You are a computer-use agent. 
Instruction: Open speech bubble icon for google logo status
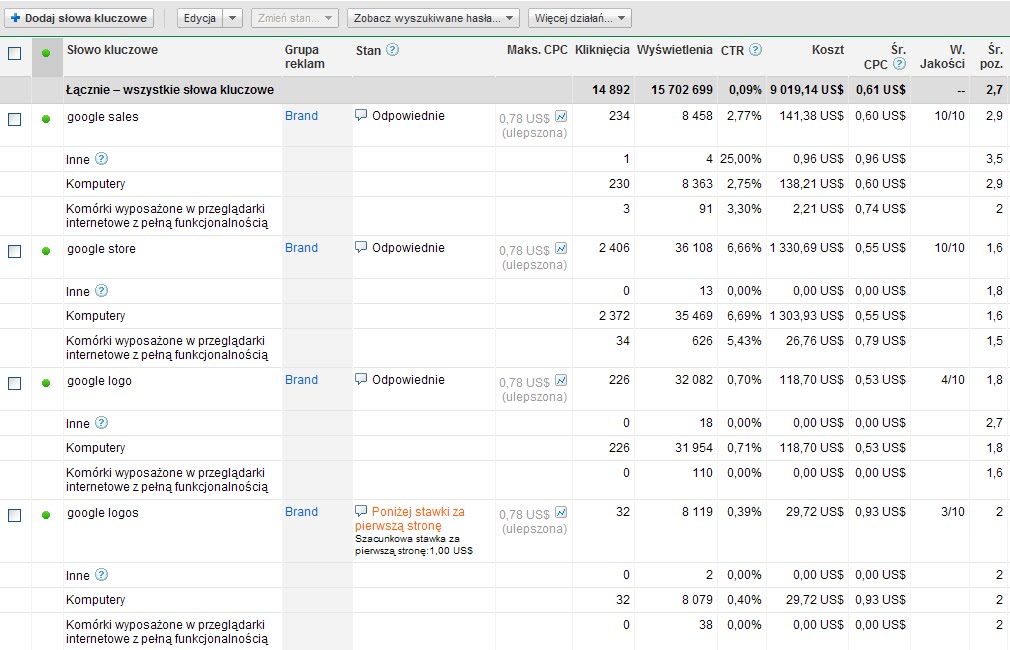coord(361,379)
